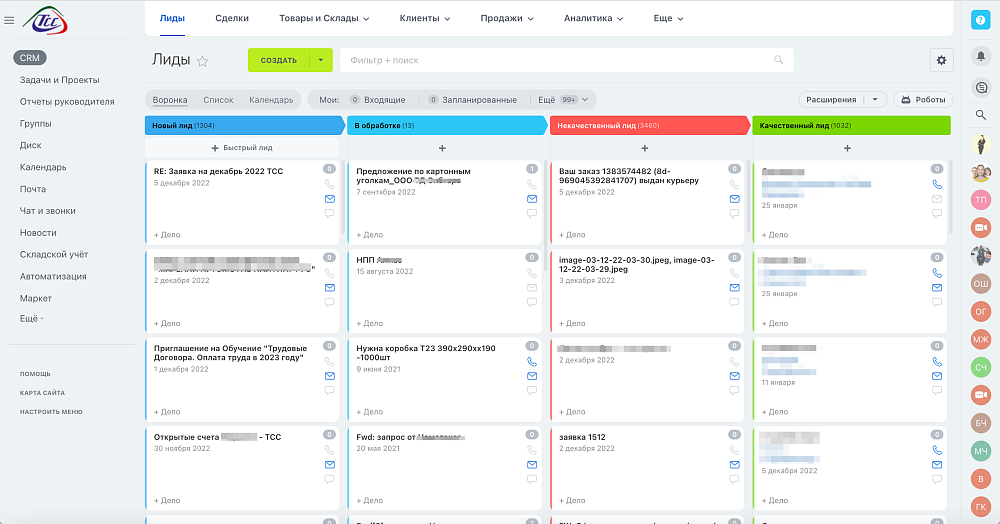
Task: Open the БЧ user avatar in right panel
Action: coord(981,423)
